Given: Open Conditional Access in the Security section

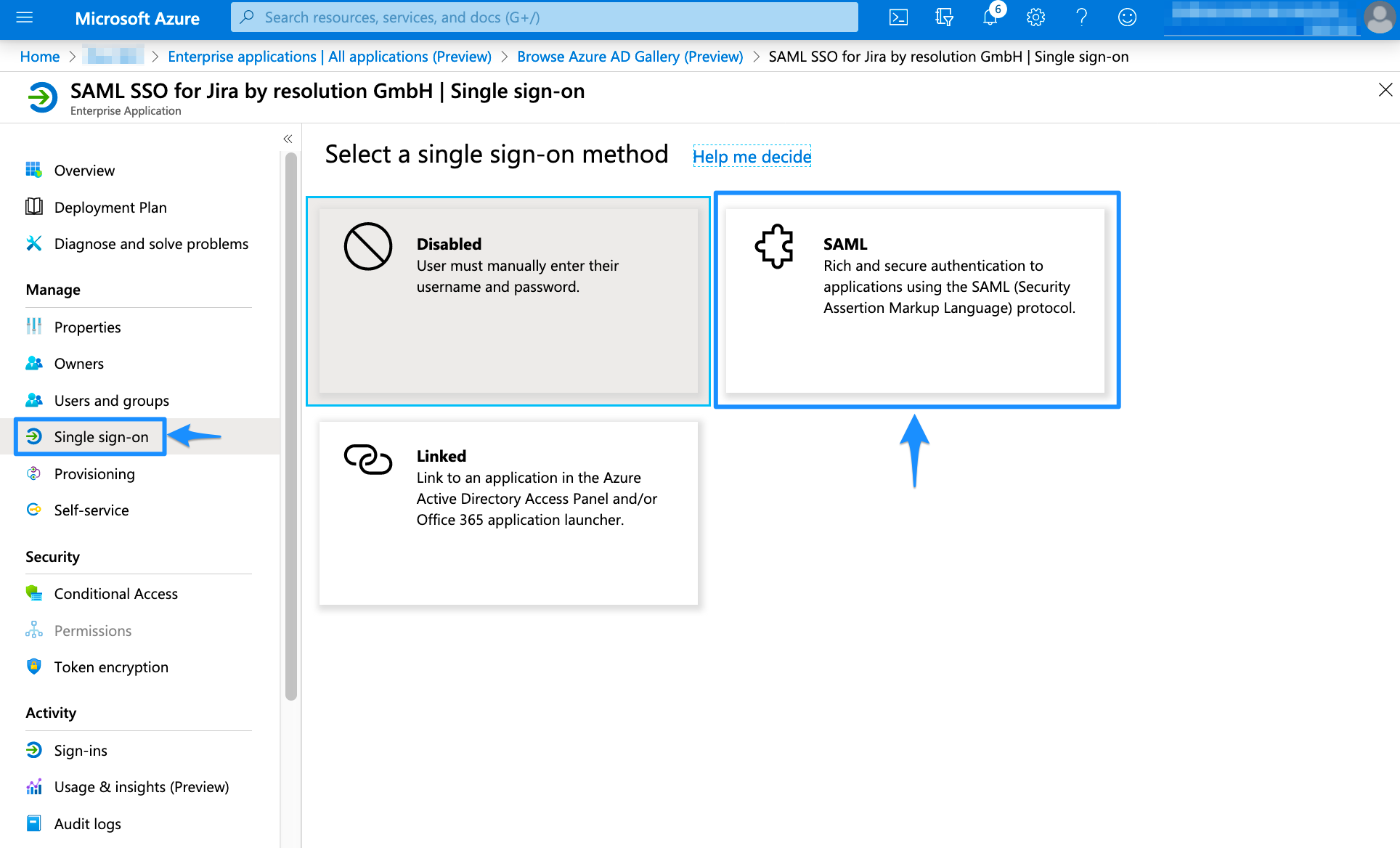Looking at the screenshot, I should (115, 593).
